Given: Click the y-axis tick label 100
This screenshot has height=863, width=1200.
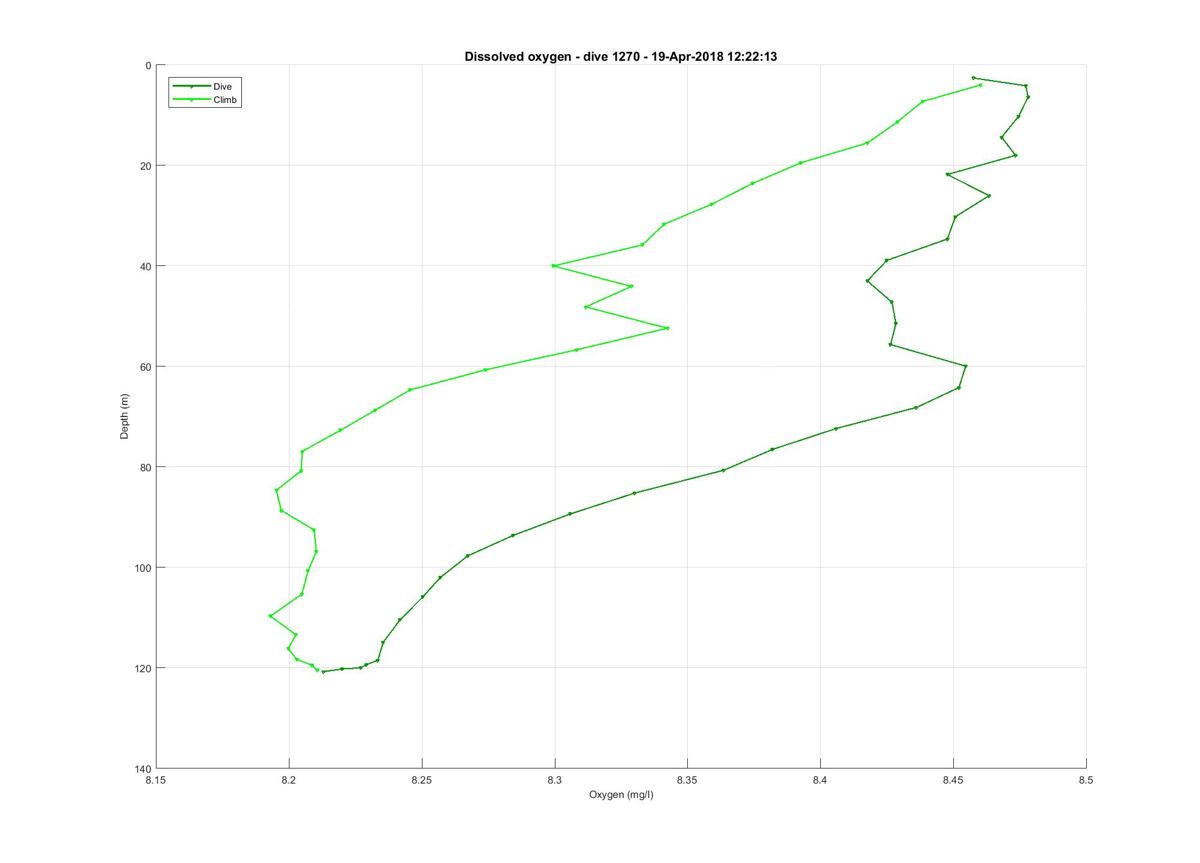Looking at the screenshot, I should pyautogui.click(x=143, y=567).
